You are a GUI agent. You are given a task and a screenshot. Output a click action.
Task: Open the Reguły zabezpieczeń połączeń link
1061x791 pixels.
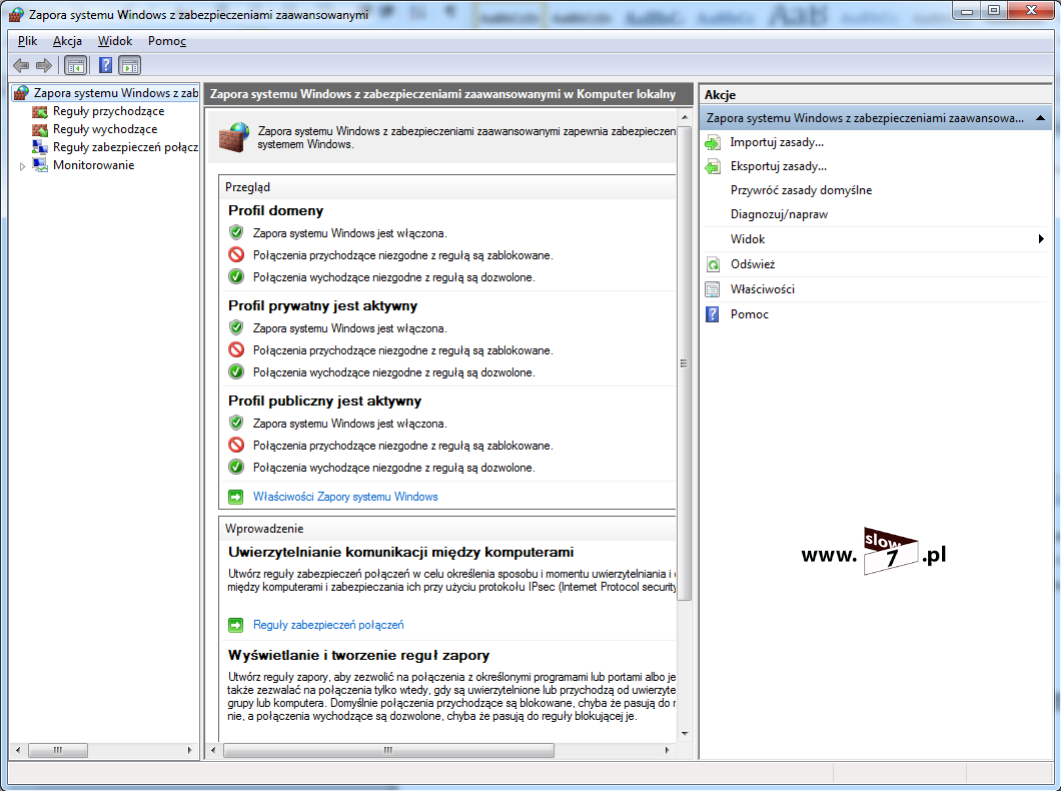coord(328,625)
